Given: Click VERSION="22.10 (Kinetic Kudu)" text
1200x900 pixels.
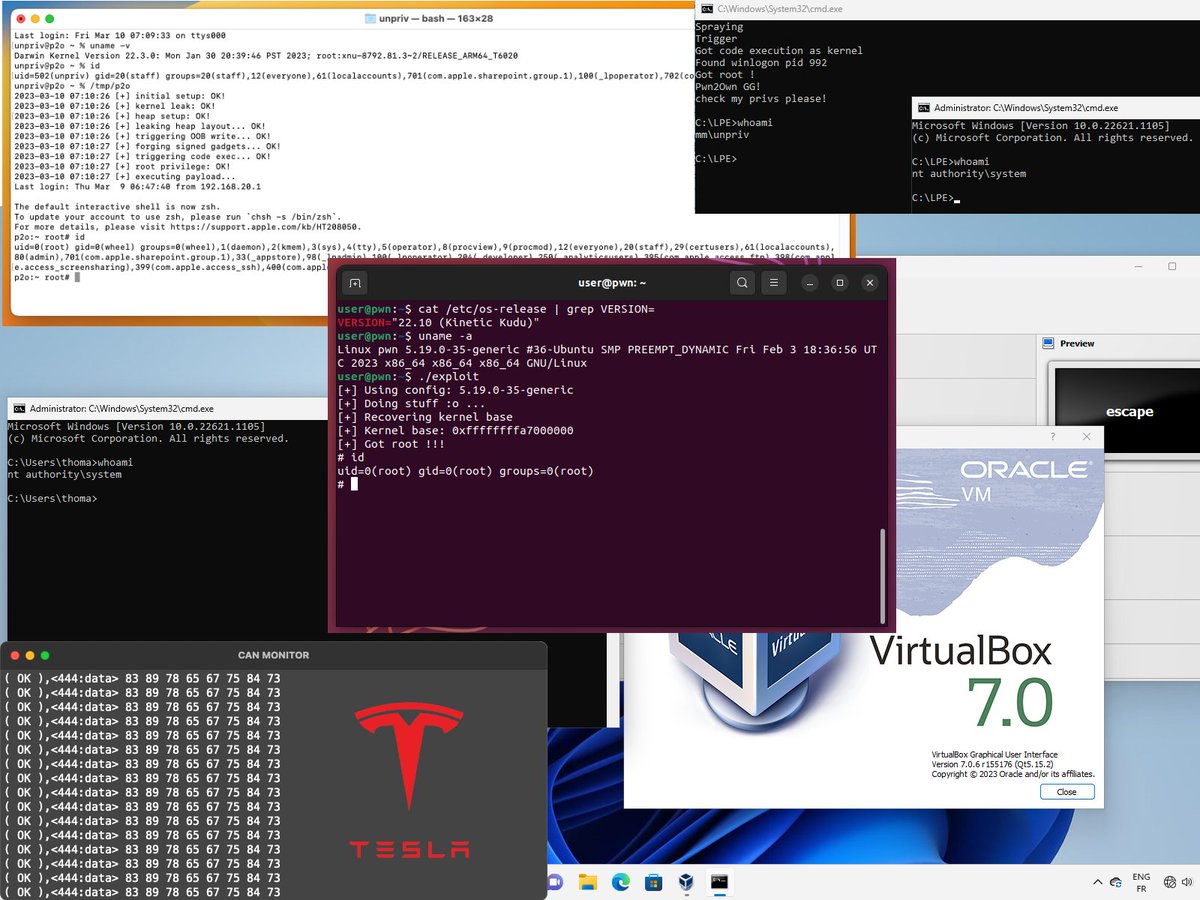Looking at the screenshot, I should click(x=439, y=323).
